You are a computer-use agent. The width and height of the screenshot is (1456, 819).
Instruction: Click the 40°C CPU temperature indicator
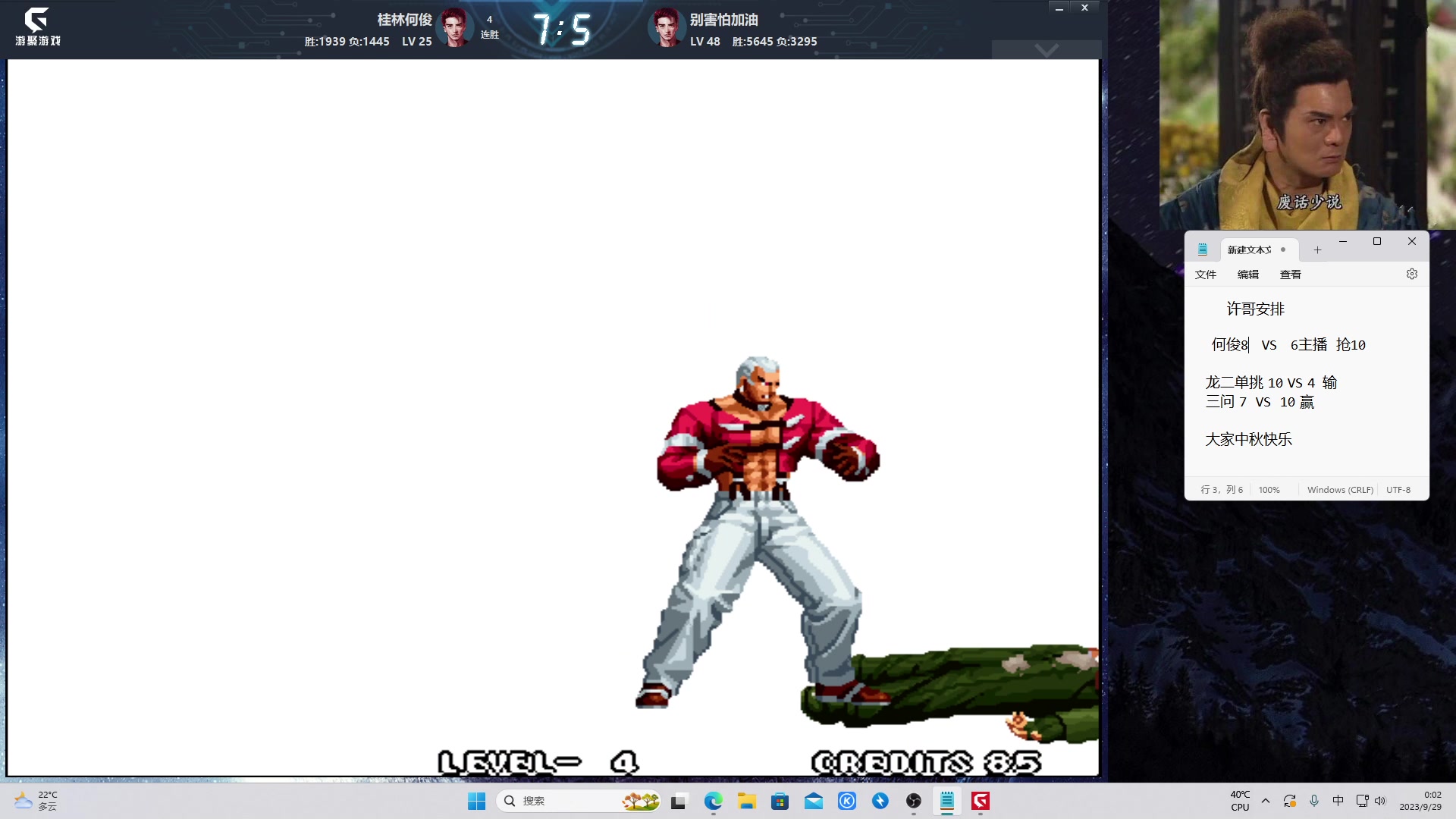click(x=1240, y=801)
